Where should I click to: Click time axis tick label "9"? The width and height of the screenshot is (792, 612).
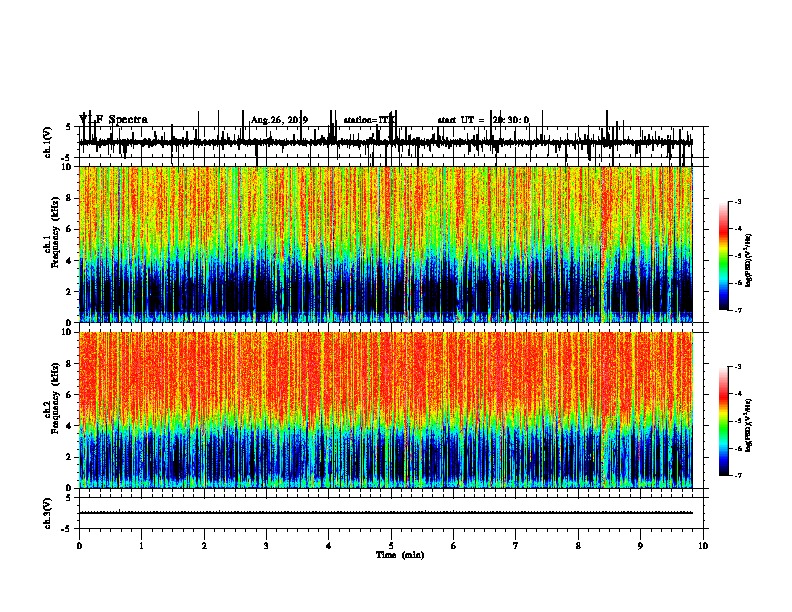(x=640, y=546)
